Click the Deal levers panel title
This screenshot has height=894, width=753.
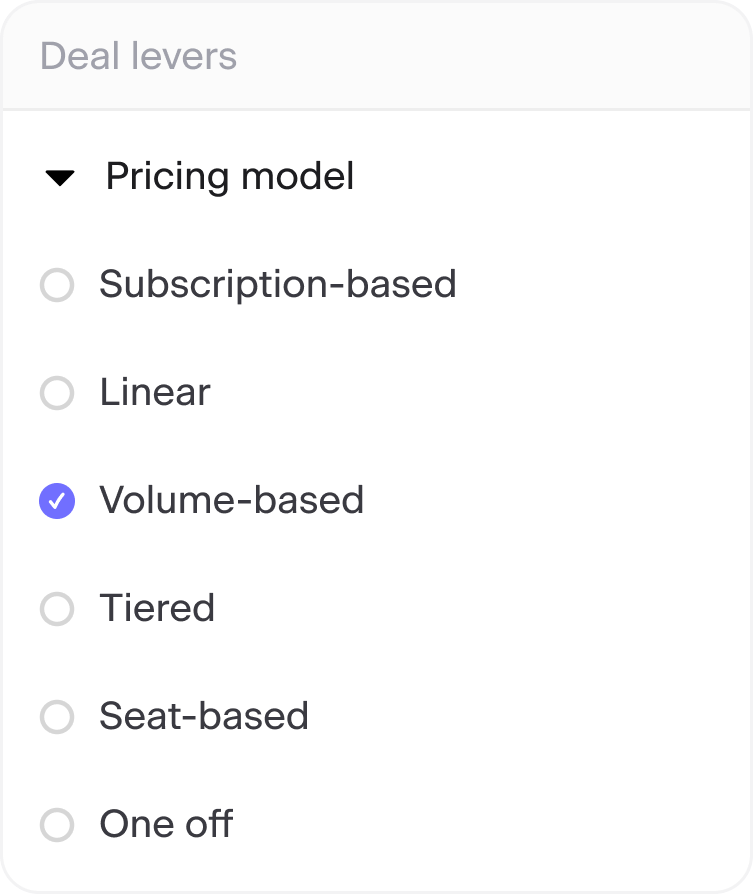[x=138, y=56]
